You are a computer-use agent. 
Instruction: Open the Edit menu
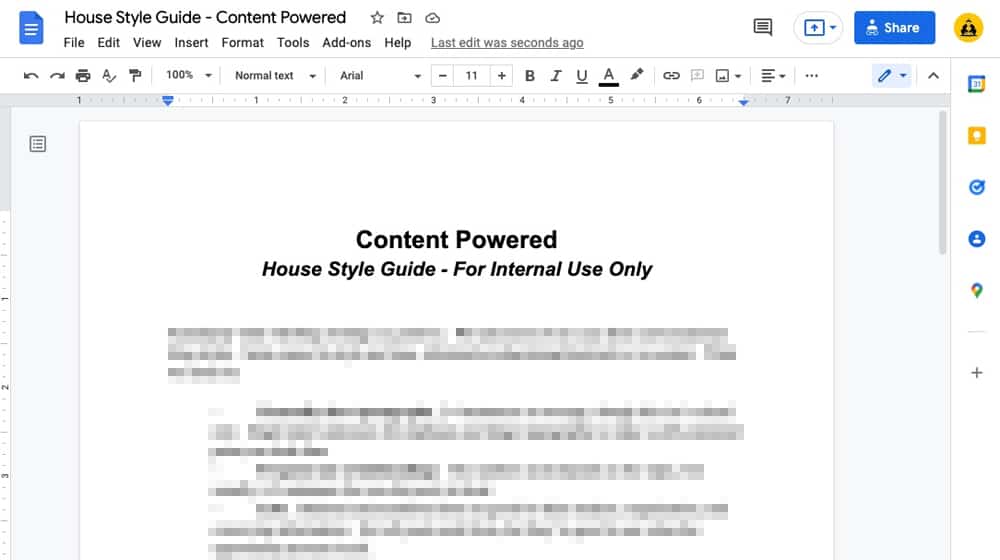(x=108, y=43)
